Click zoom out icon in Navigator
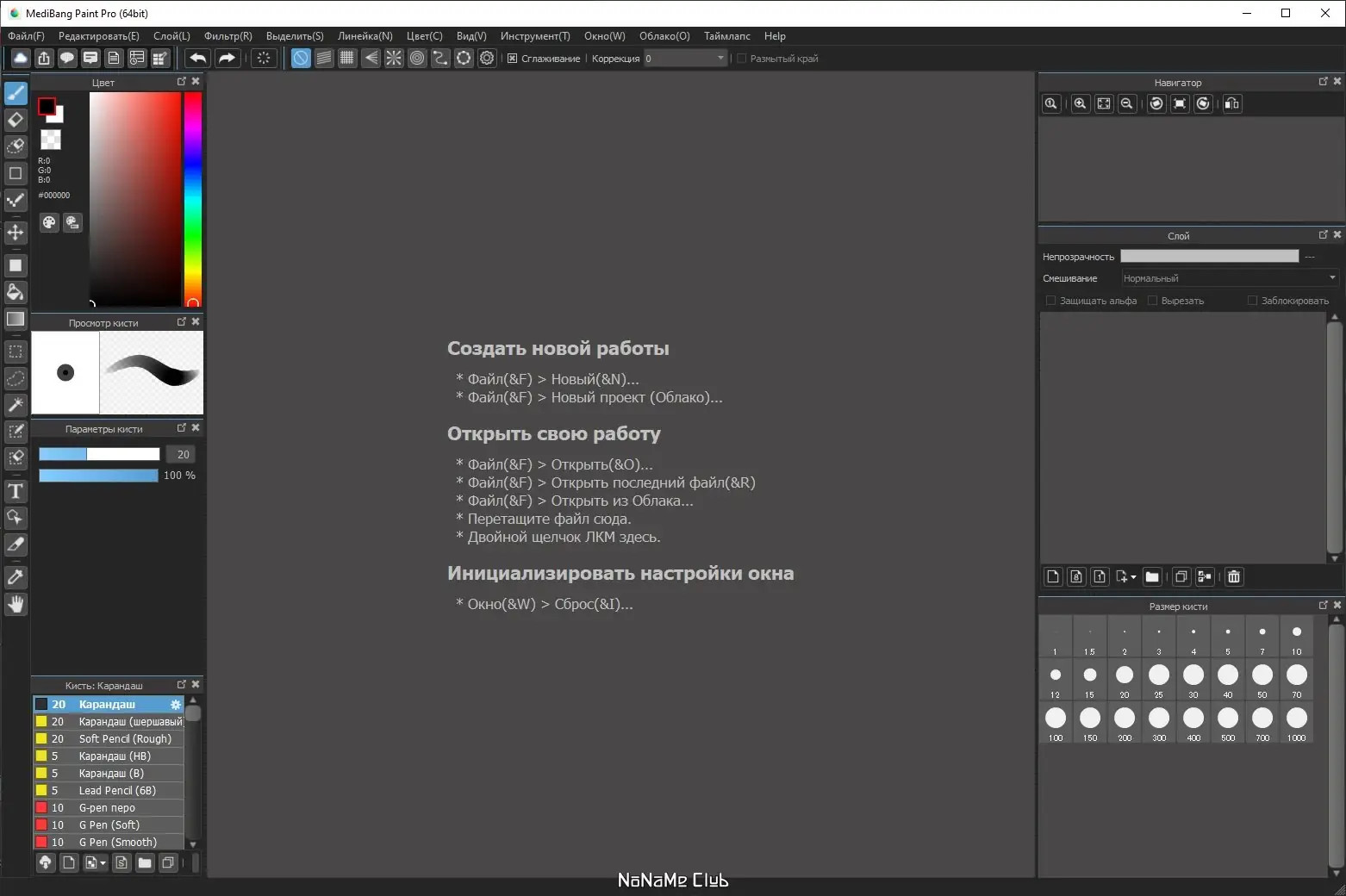Viewport: 1346px width, 896px height. (1126, 103)
